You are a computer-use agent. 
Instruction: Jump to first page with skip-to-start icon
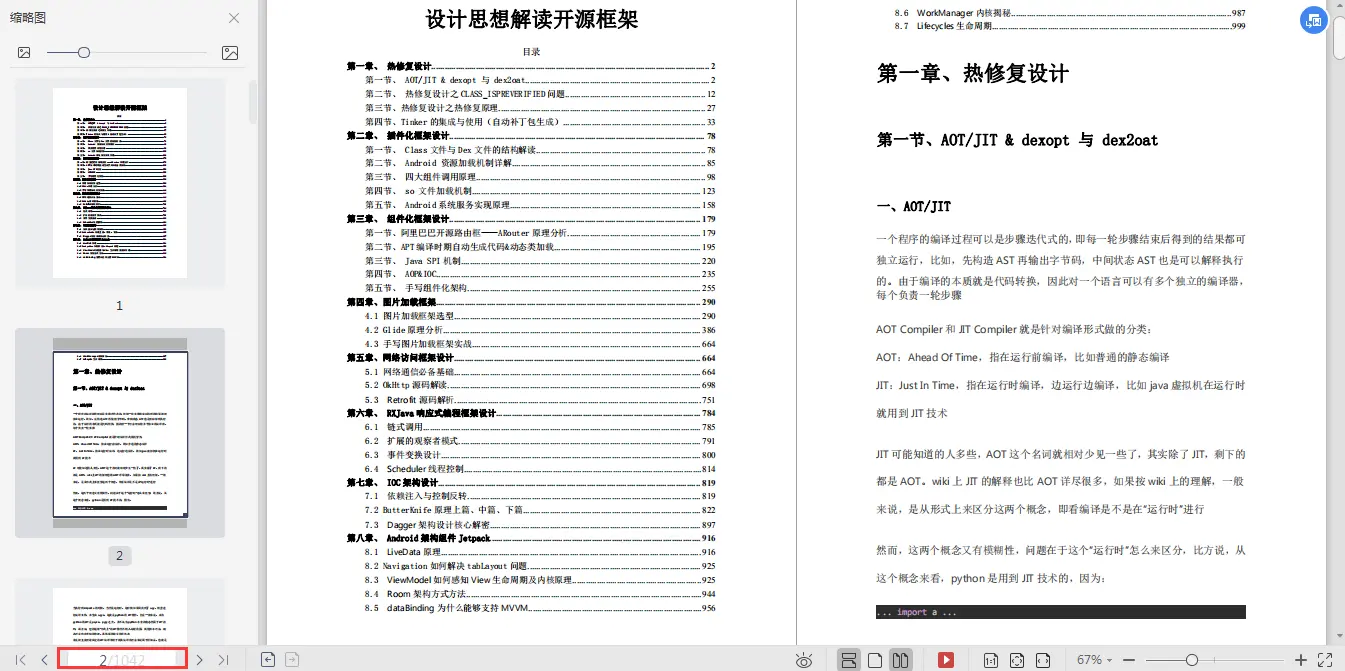[x=22, y=658]
